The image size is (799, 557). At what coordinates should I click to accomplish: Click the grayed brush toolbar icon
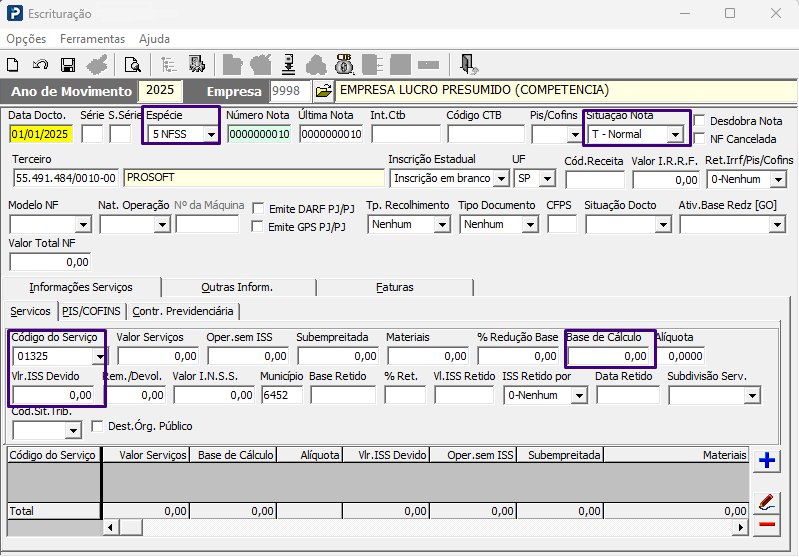(x=97, y=65)
